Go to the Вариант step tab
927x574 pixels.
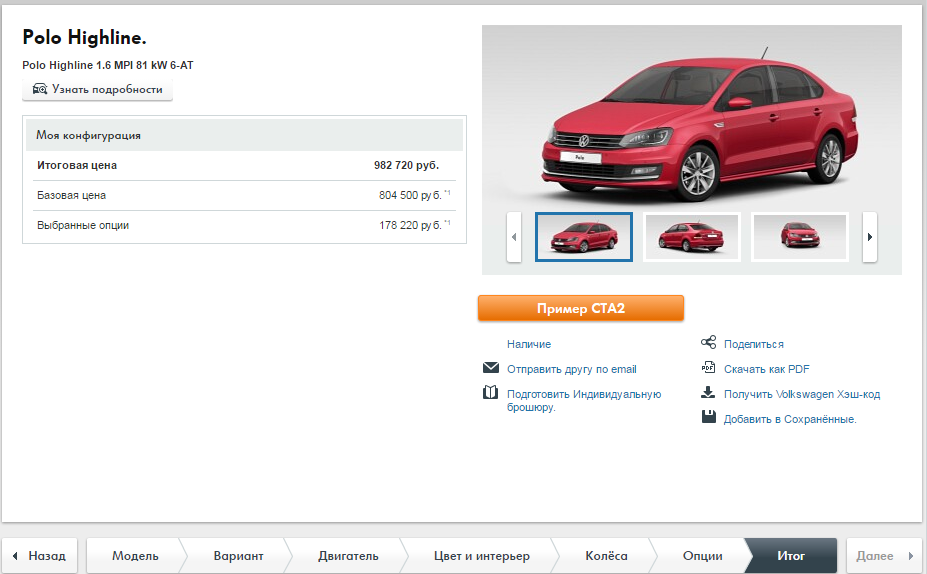pyautogui.click(x=238, y=556)
